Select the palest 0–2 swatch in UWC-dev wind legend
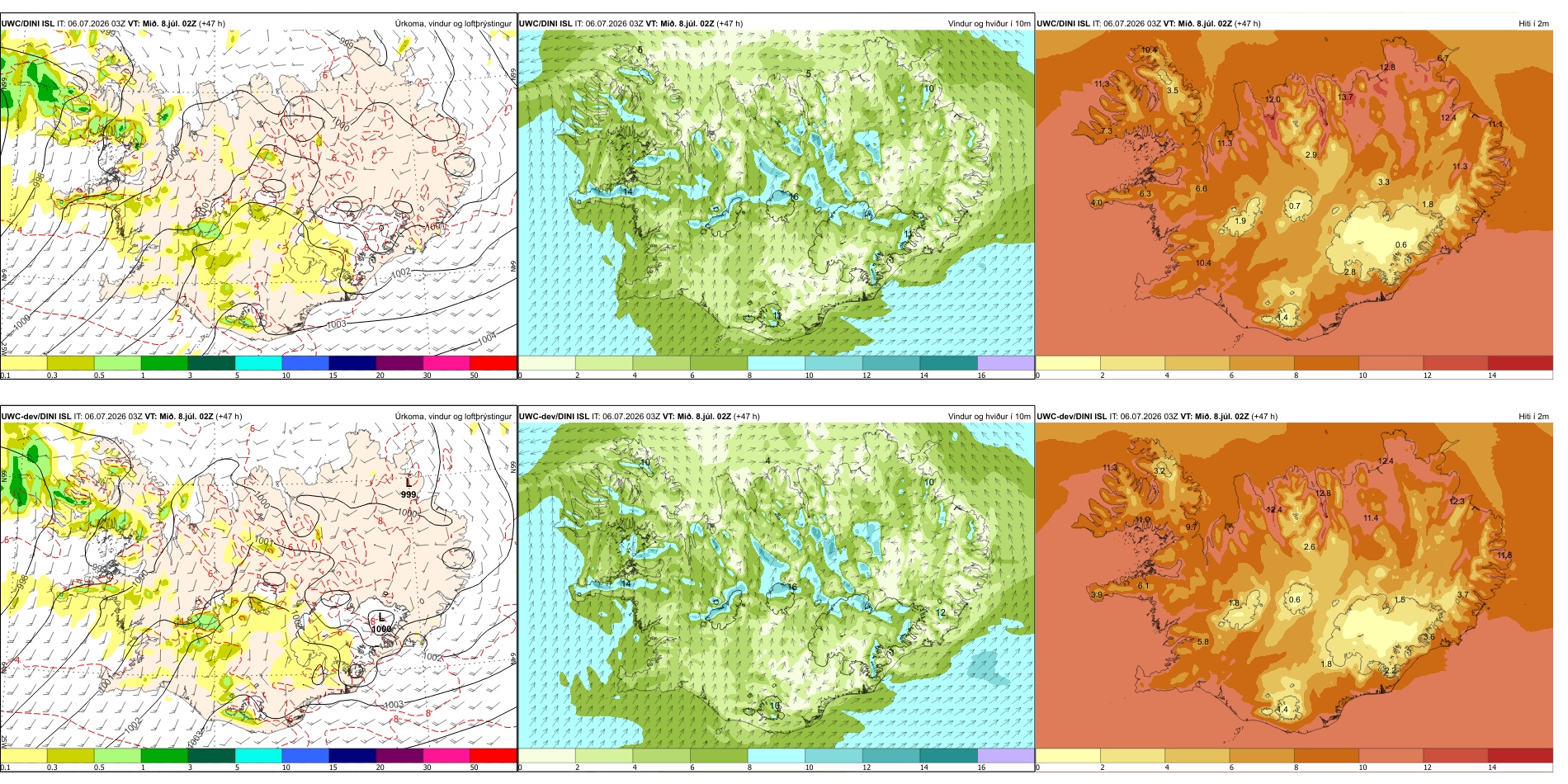The height and width of the screenshot is (784, 1568). point(546,755)
